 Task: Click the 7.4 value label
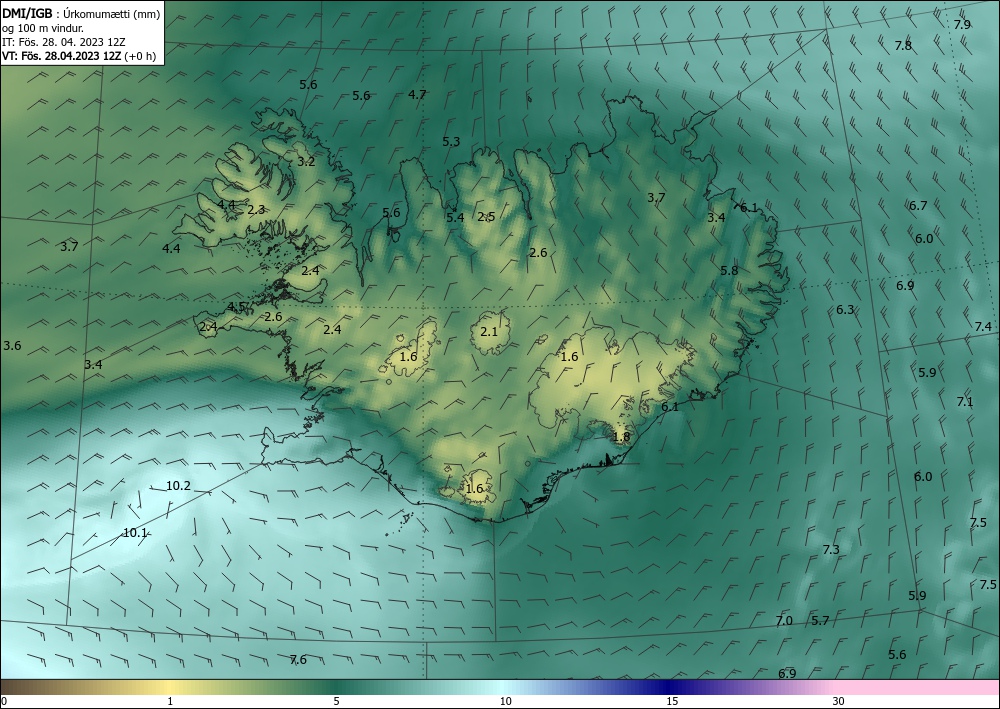tap(983, 327)
